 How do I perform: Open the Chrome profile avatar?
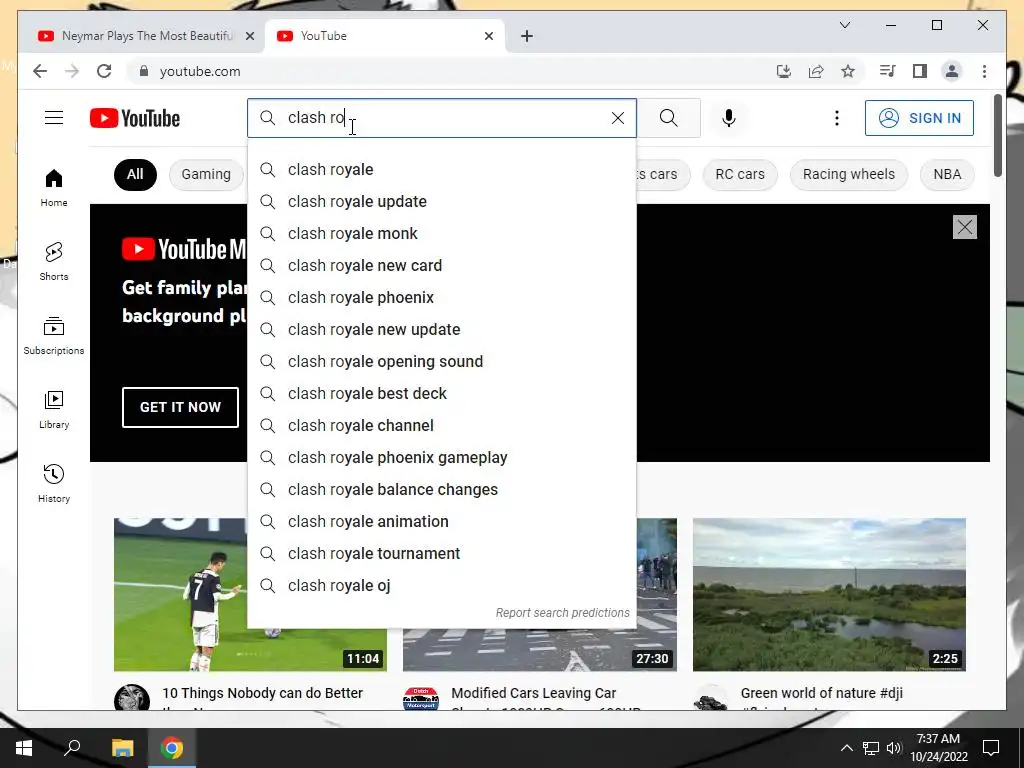[x=952, y=71]
